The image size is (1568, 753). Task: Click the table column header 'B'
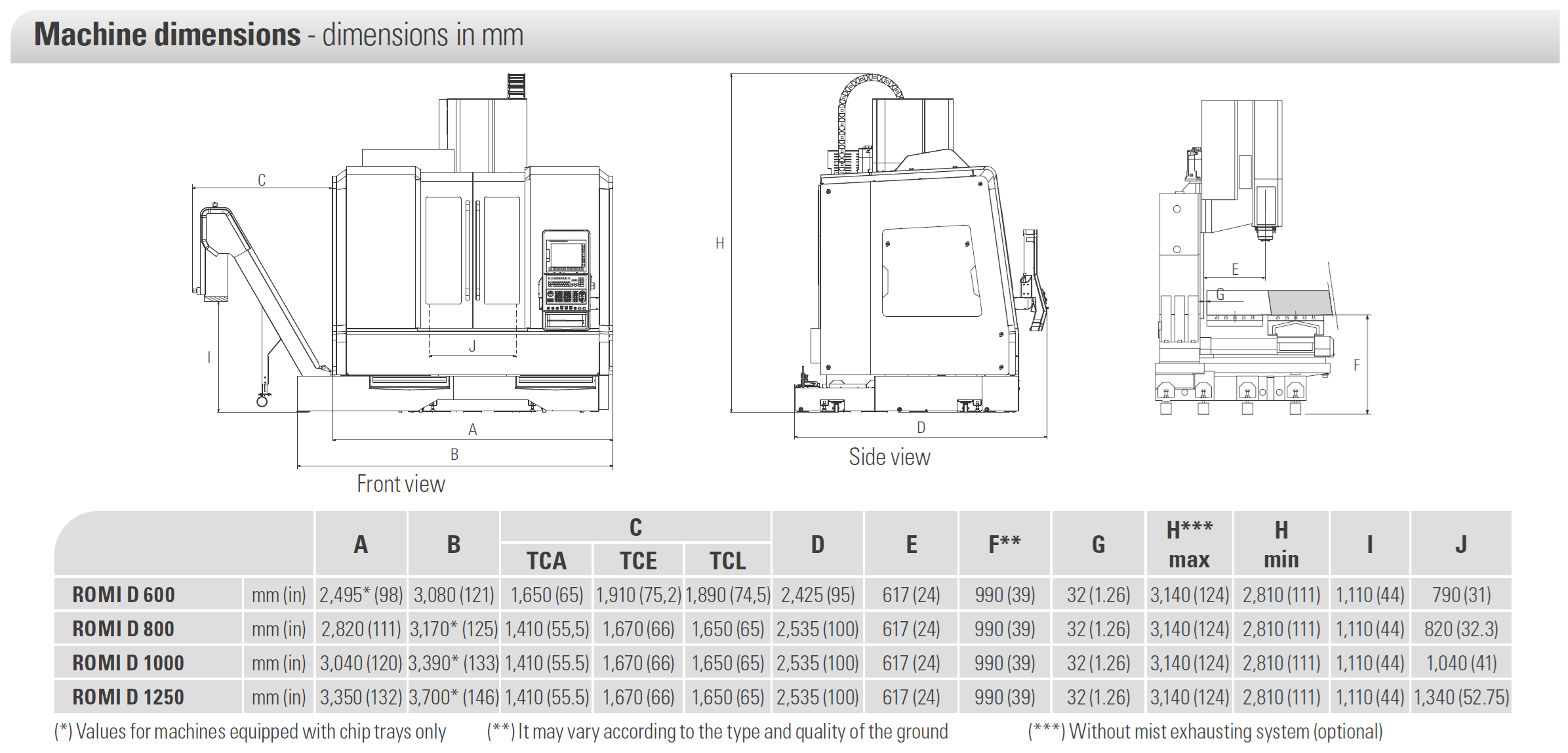coord(454,544)
